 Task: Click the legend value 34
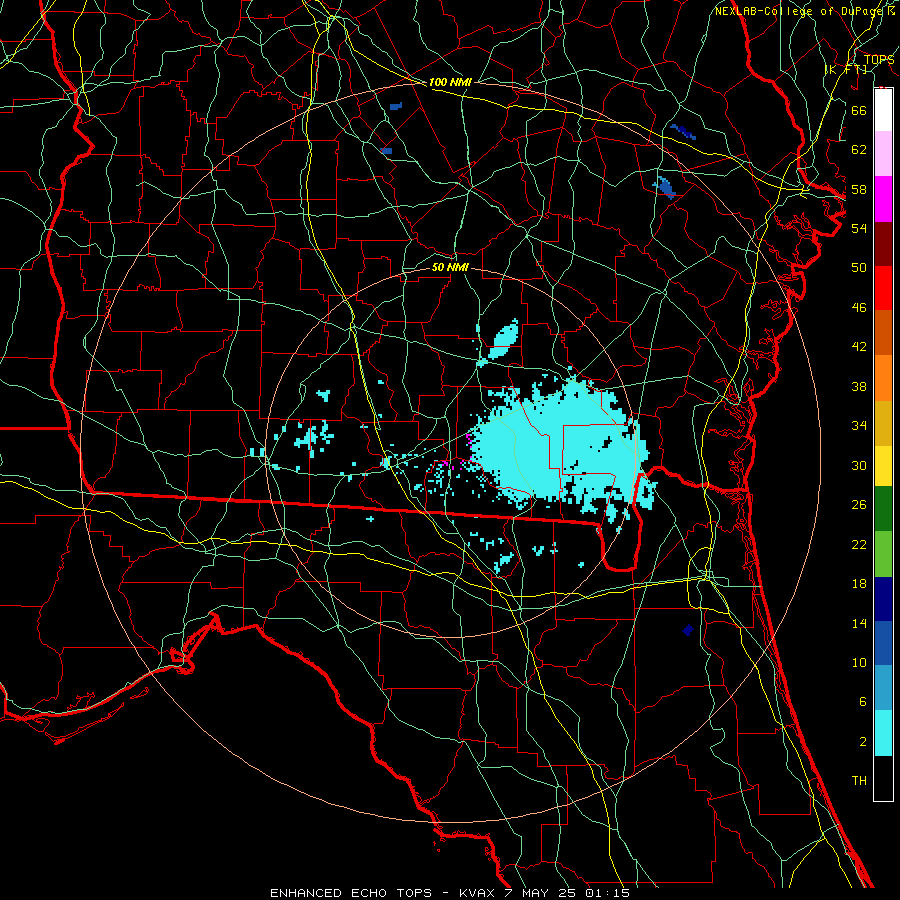click(859, 426)
